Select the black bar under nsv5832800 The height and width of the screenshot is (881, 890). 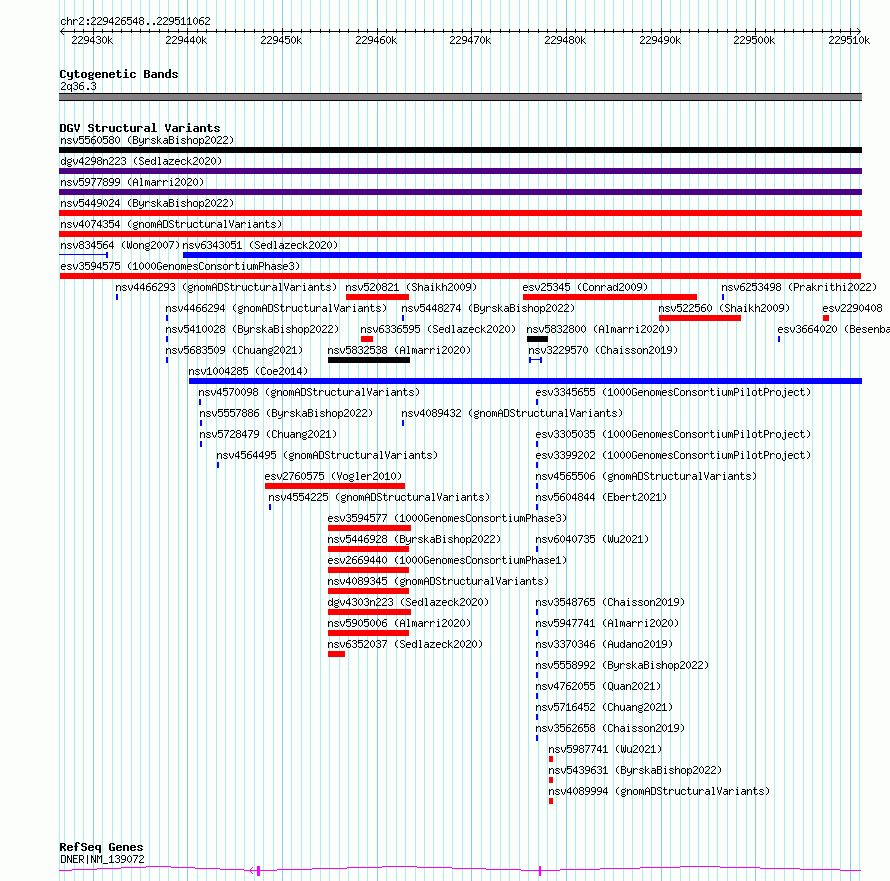tap(538, 339)
